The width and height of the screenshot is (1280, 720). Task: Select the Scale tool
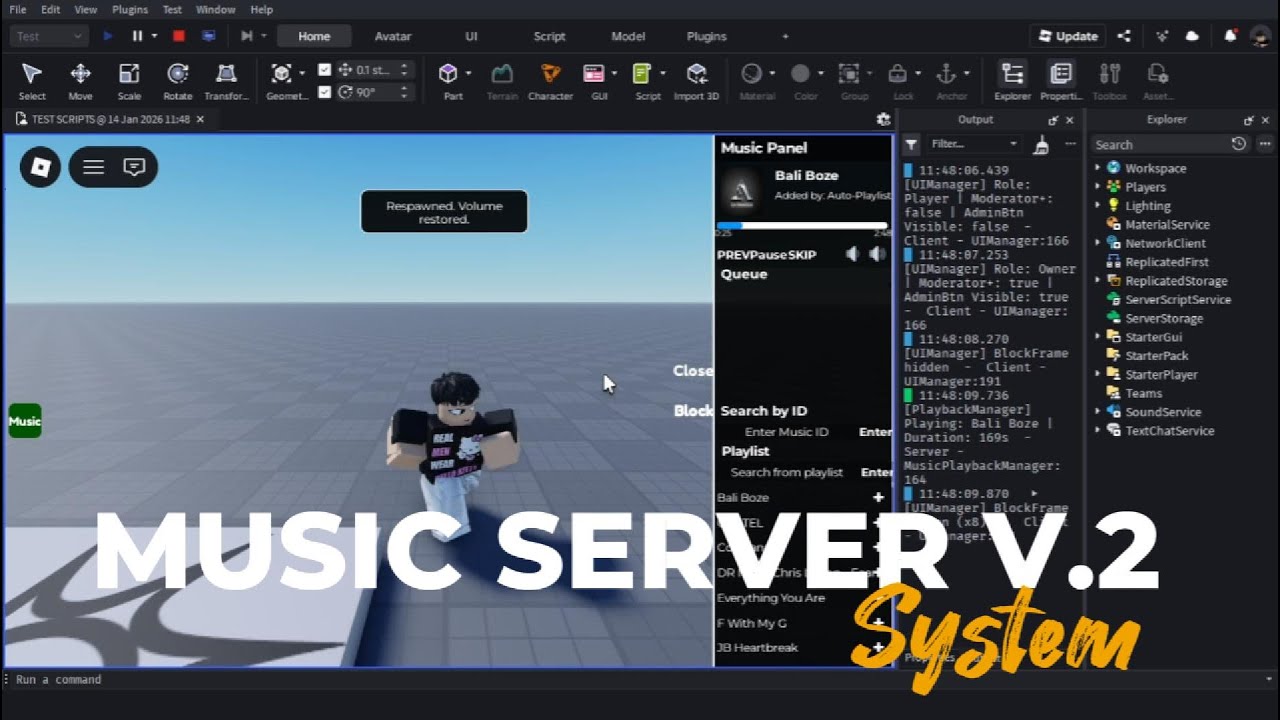point(129,81)
